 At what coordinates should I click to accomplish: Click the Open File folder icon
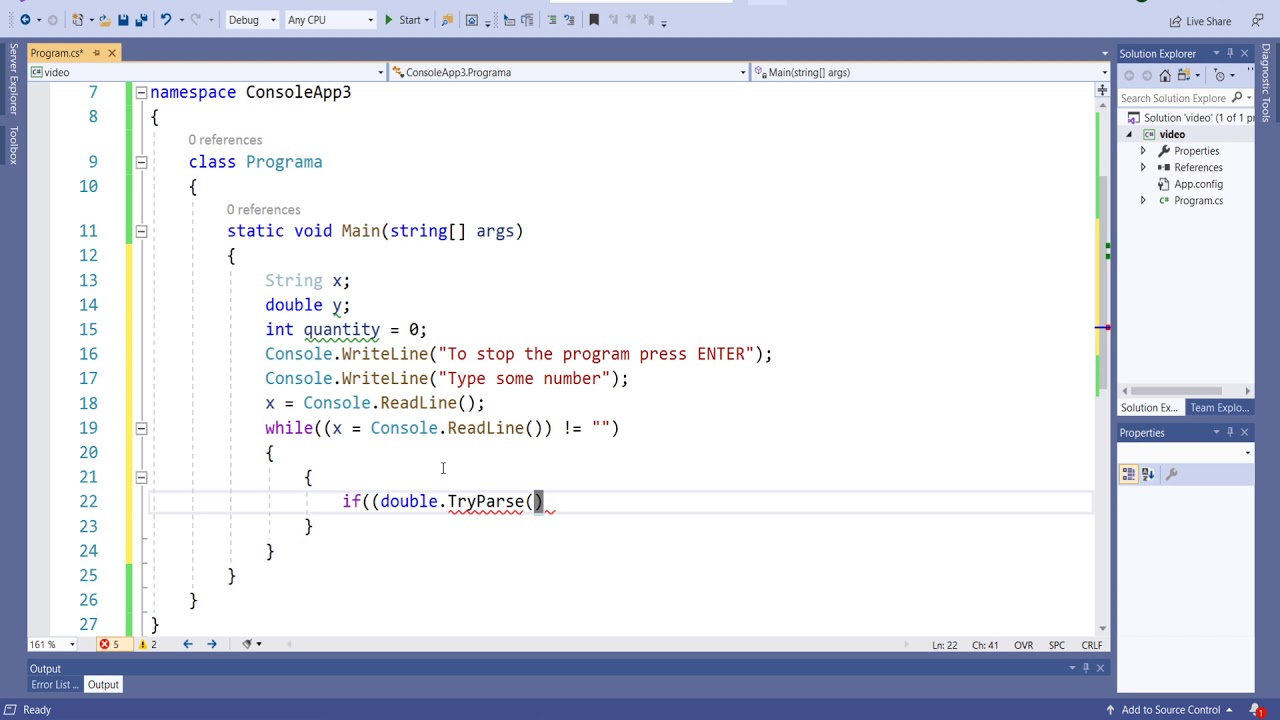coord(103,20)
